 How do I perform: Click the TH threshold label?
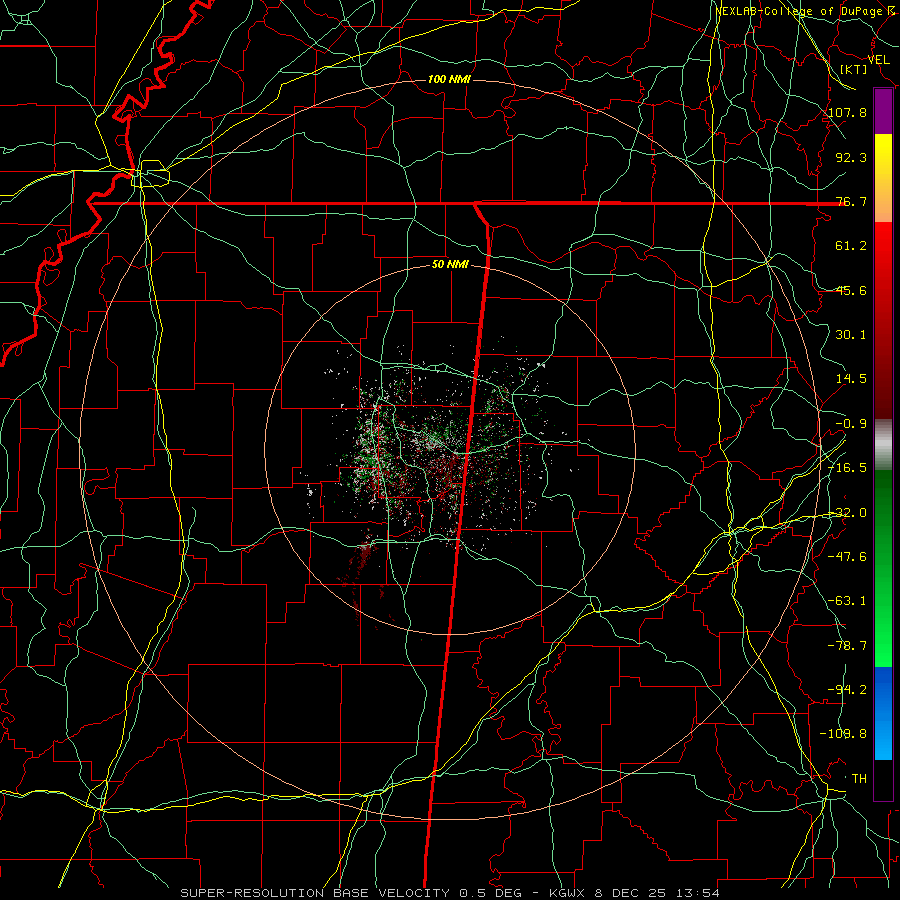(859, 779)
